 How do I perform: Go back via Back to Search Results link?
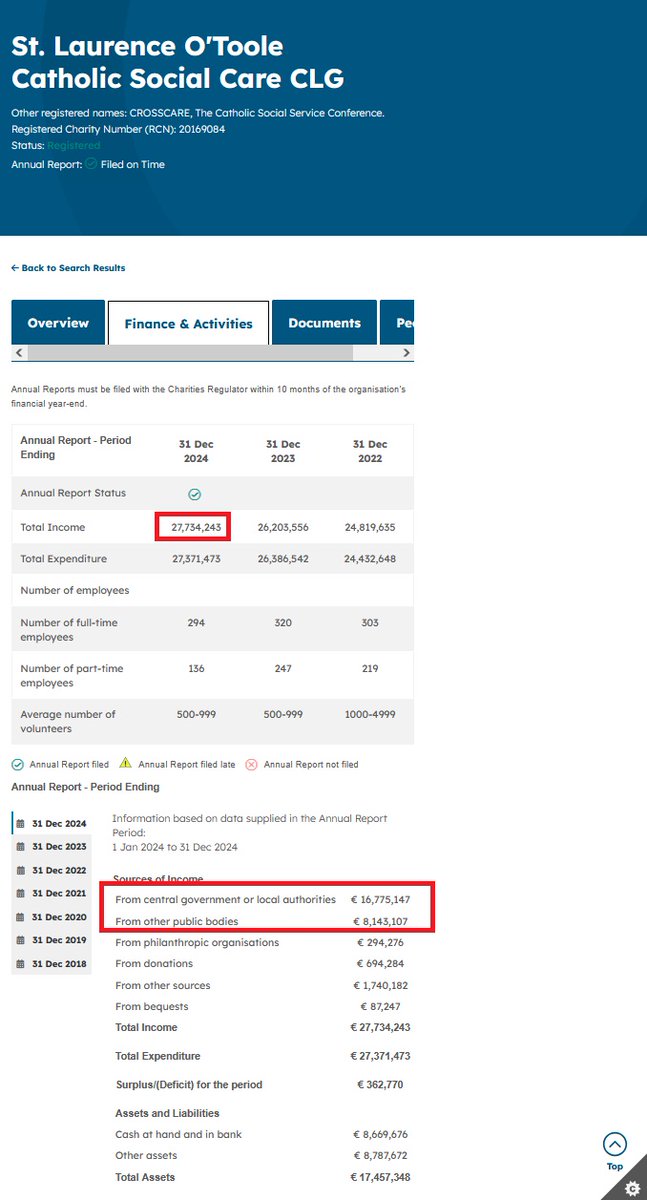click(x=68, y=268)
